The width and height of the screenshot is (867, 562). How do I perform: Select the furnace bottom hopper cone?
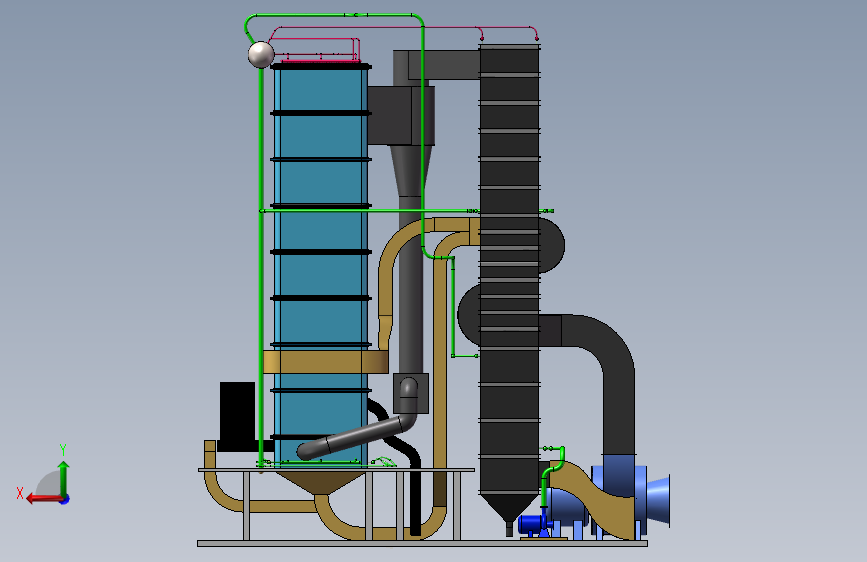click(320, 482)
